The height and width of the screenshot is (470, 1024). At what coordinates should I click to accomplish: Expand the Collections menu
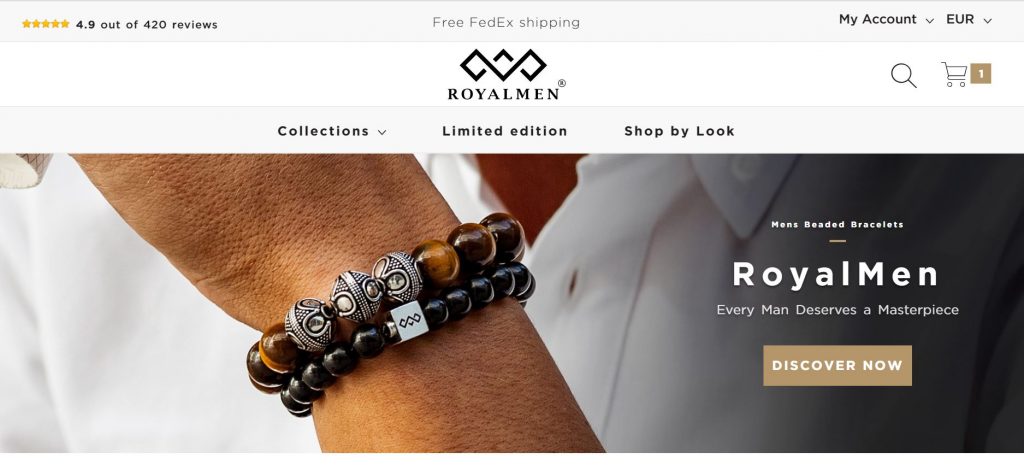coord(332,131)
